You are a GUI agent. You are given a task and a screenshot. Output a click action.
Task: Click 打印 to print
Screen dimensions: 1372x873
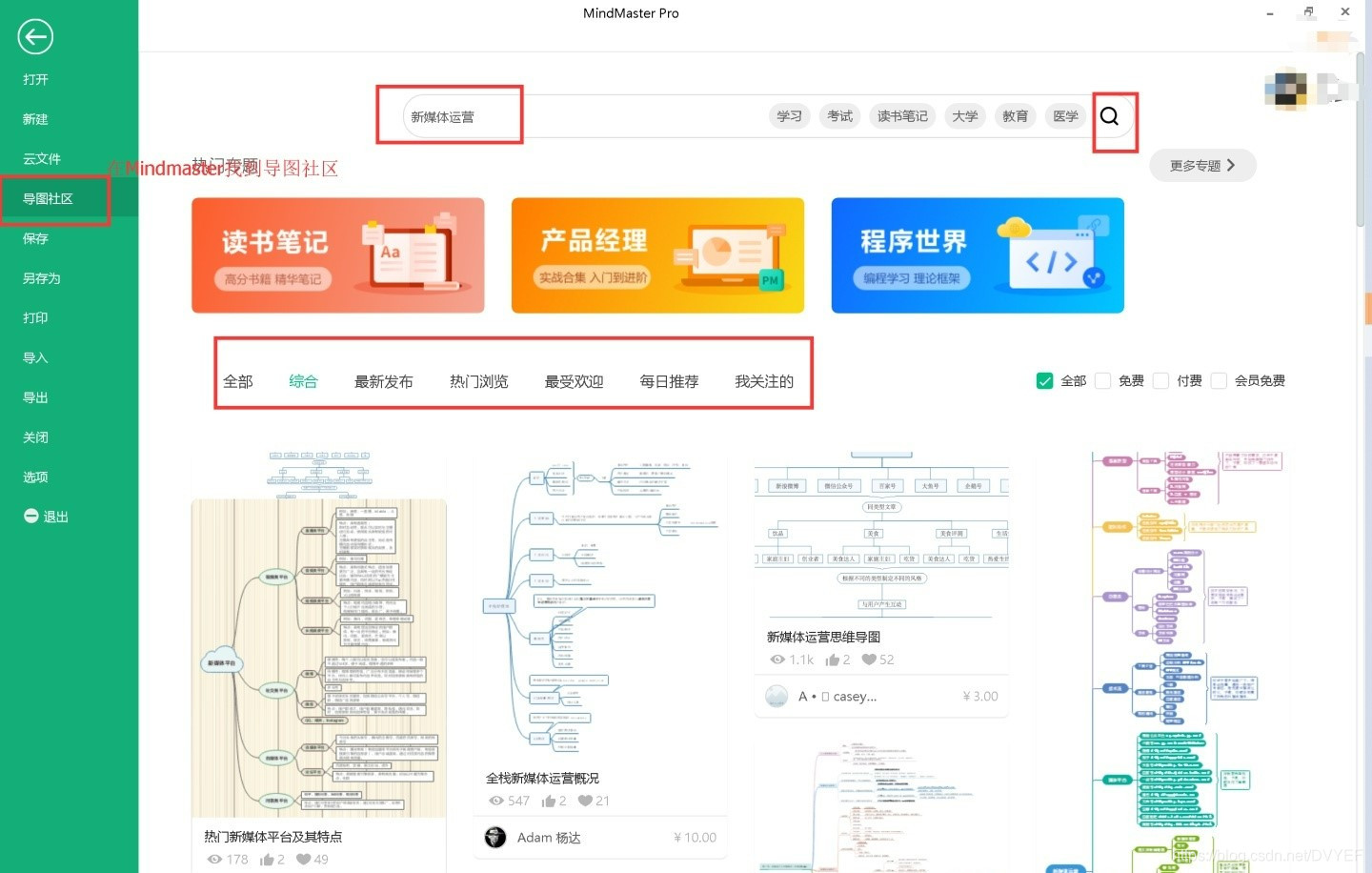[34, 317]
